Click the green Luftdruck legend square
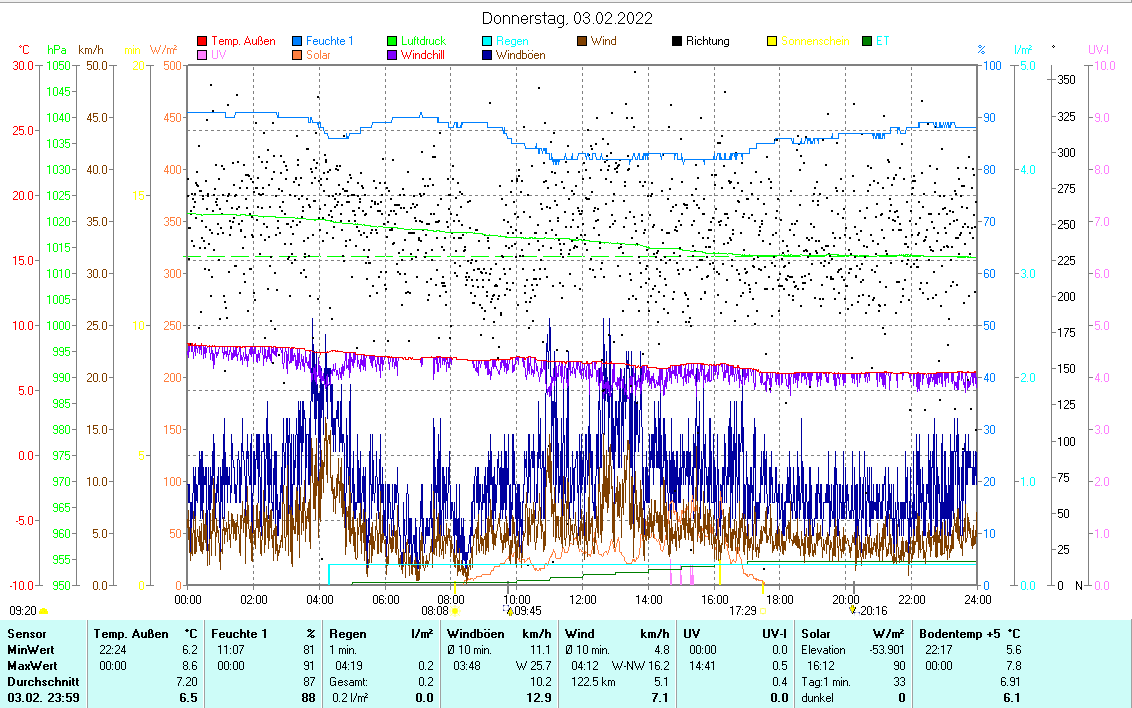Image resolution: width=1132 pixels, height=708 pixels. pyautogui.click(x=392, y=42)
